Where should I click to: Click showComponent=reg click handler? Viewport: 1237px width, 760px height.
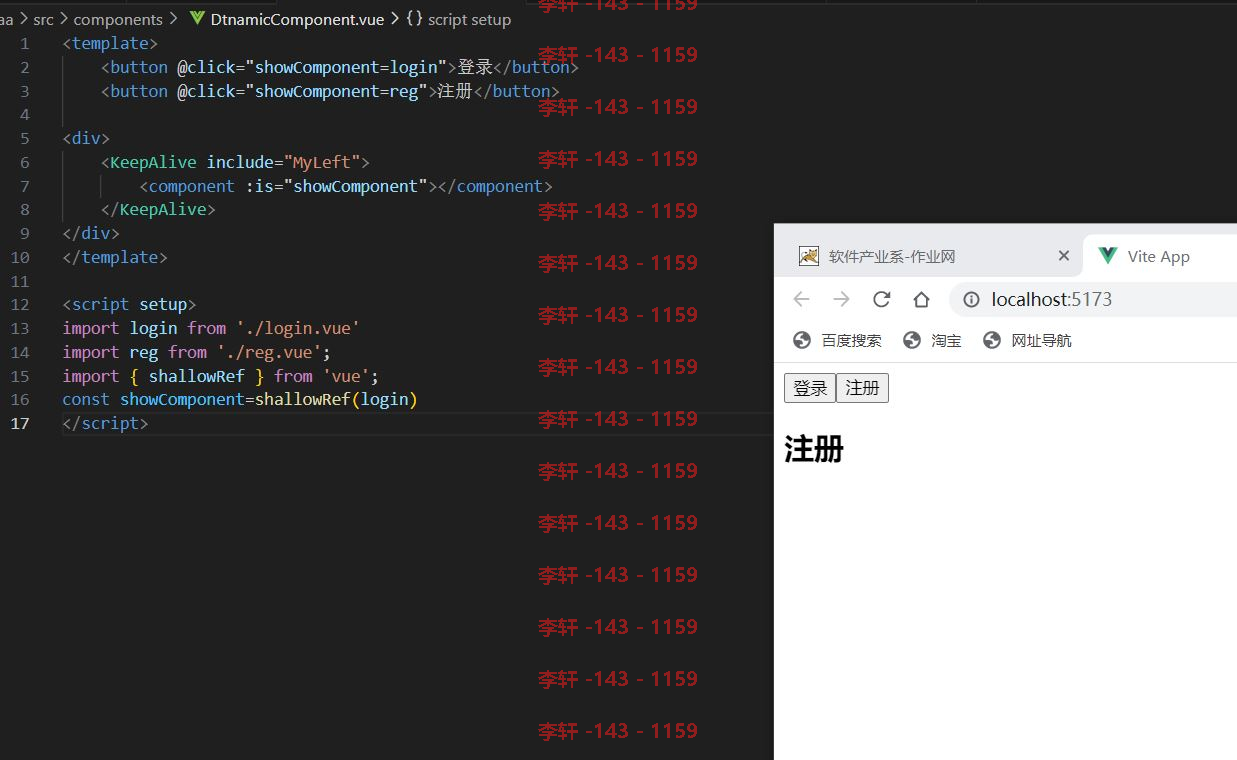click(337, 91)
